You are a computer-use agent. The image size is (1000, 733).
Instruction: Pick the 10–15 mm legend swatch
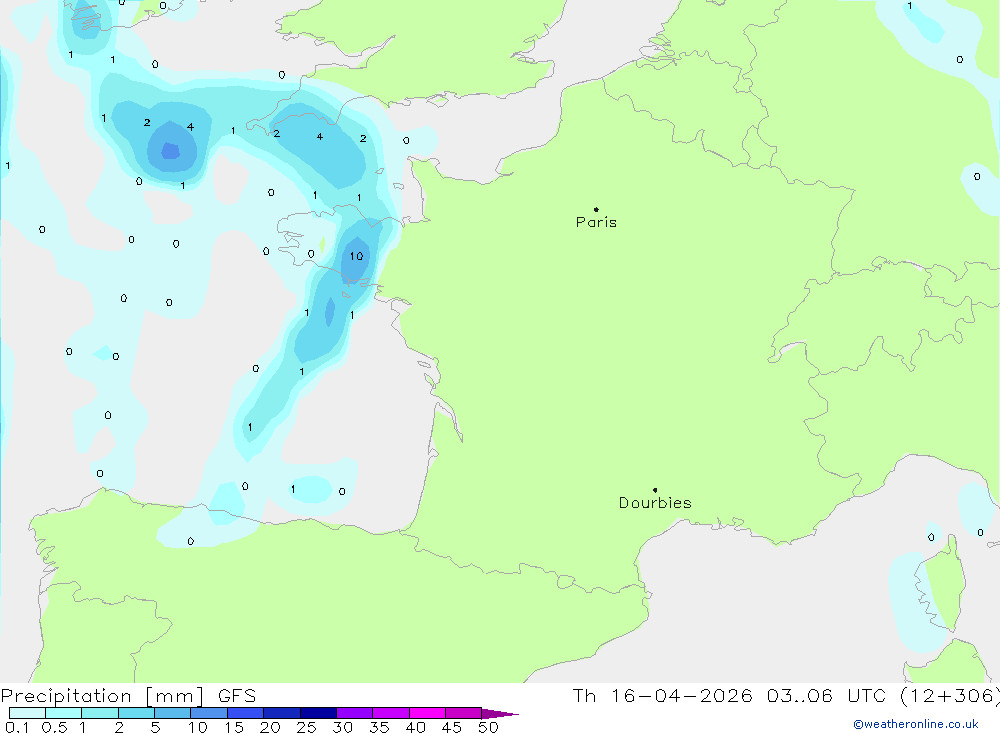click(x=209, y=713)
